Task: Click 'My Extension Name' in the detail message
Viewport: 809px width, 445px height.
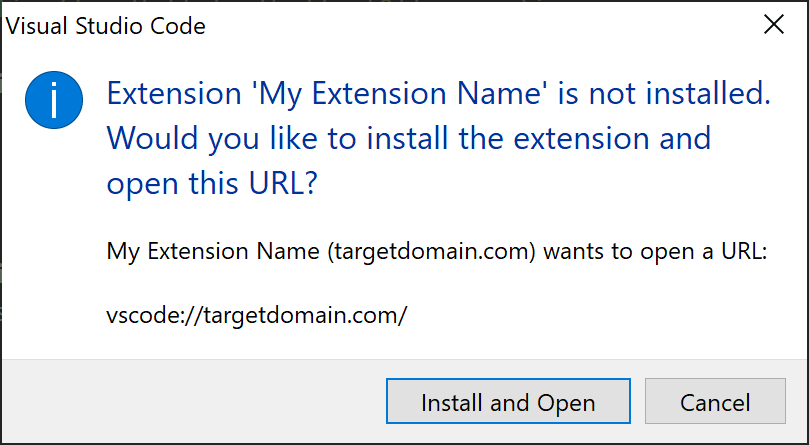Action: pos(213,251)
